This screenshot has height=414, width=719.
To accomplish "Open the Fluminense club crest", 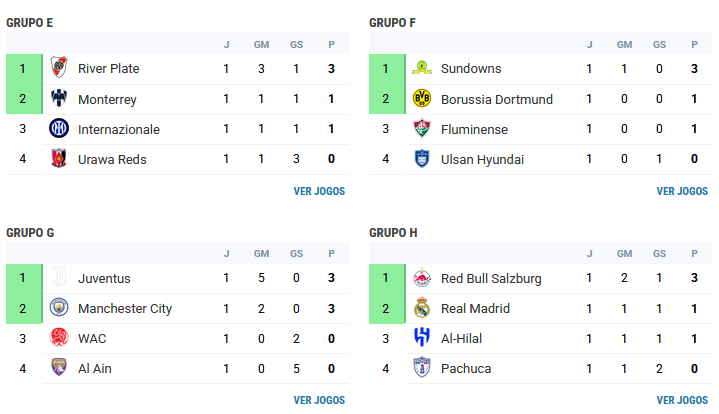I will tap(422, 128).
